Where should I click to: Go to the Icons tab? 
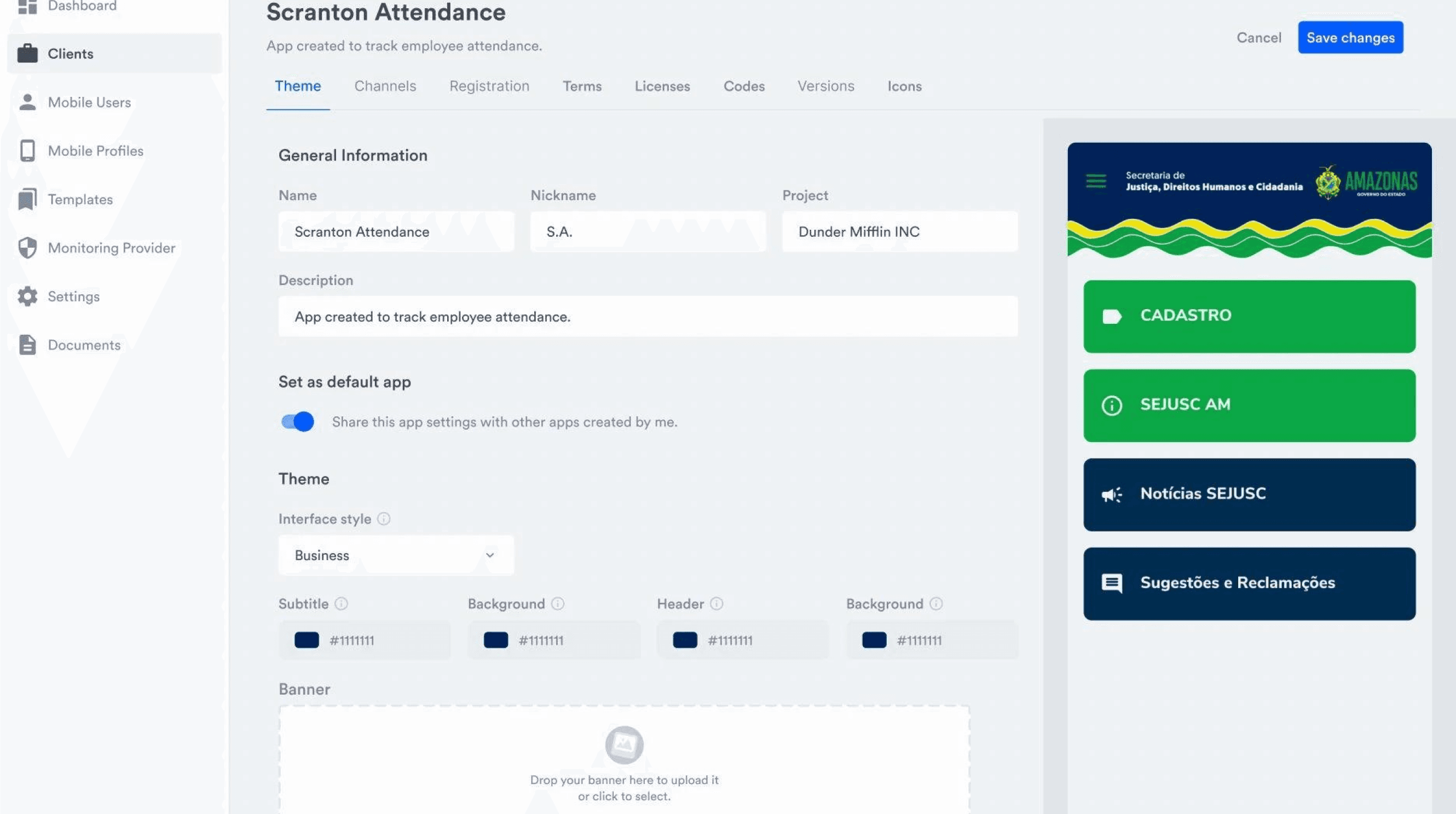coord(904,86)
